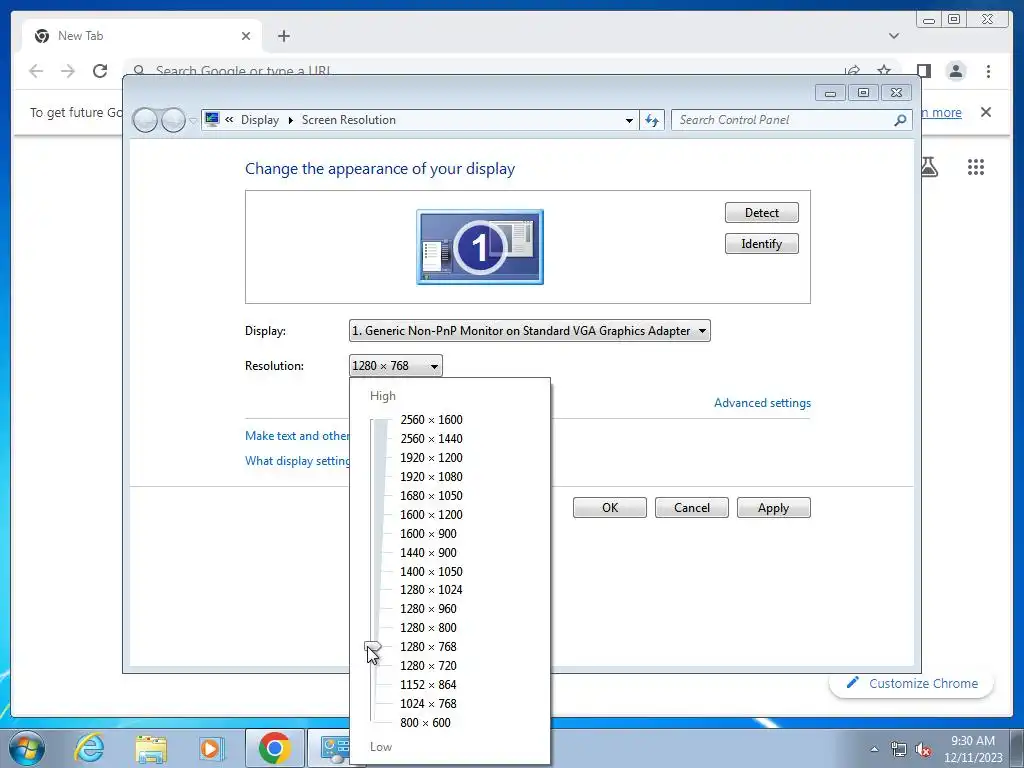Screen dimensions: 1024x768
Task: Click the Screen Resolution breadcrumb
Action: (349, 120)
